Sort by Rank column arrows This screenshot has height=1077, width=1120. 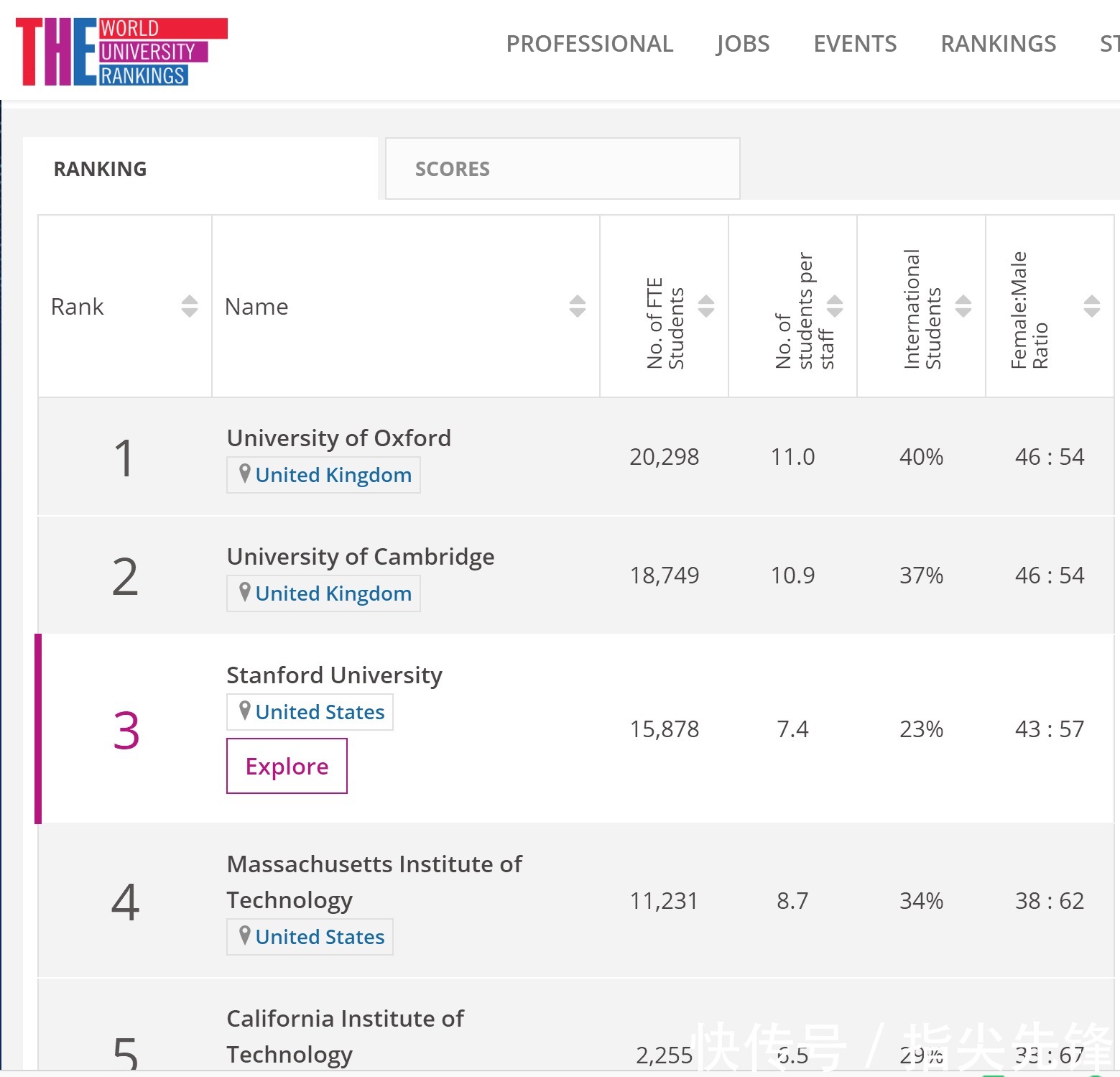click(x=190, y=306)
